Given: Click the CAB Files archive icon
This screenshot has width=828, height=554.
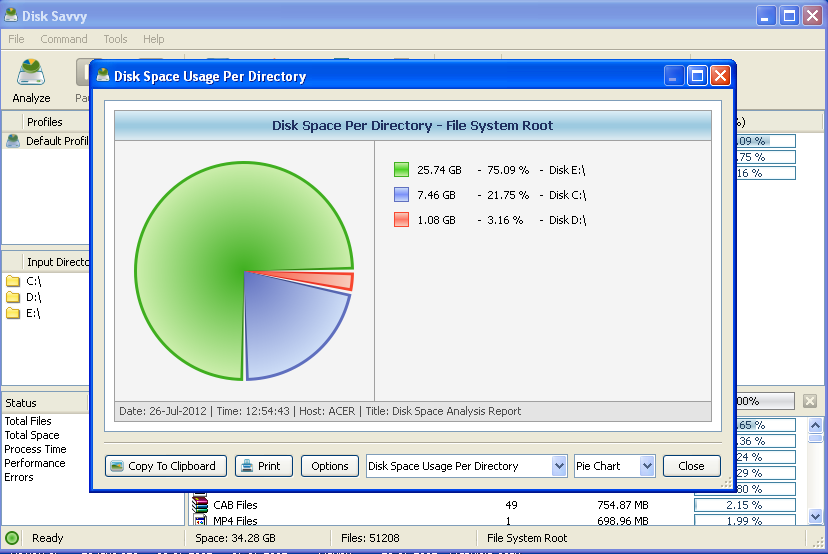Looking at the screenshot, I should coord(200,504).
